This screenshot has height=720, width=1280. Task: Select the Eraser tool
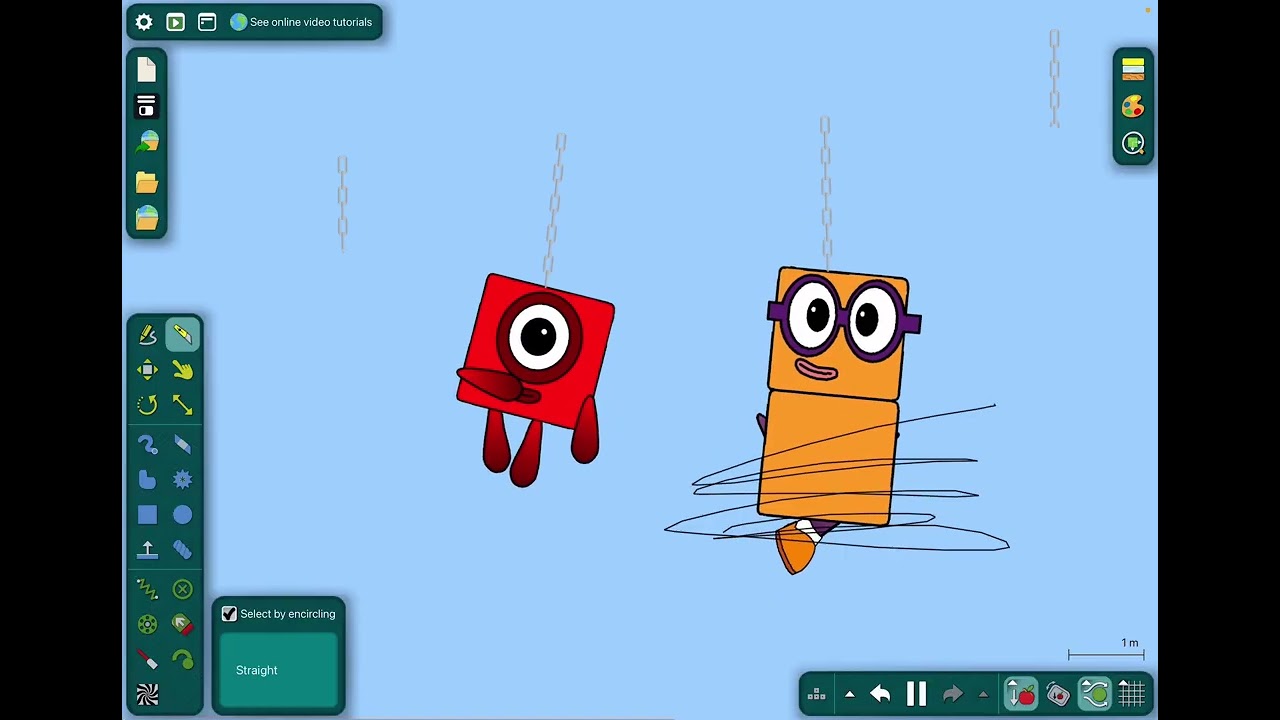[x=182, y=445]
